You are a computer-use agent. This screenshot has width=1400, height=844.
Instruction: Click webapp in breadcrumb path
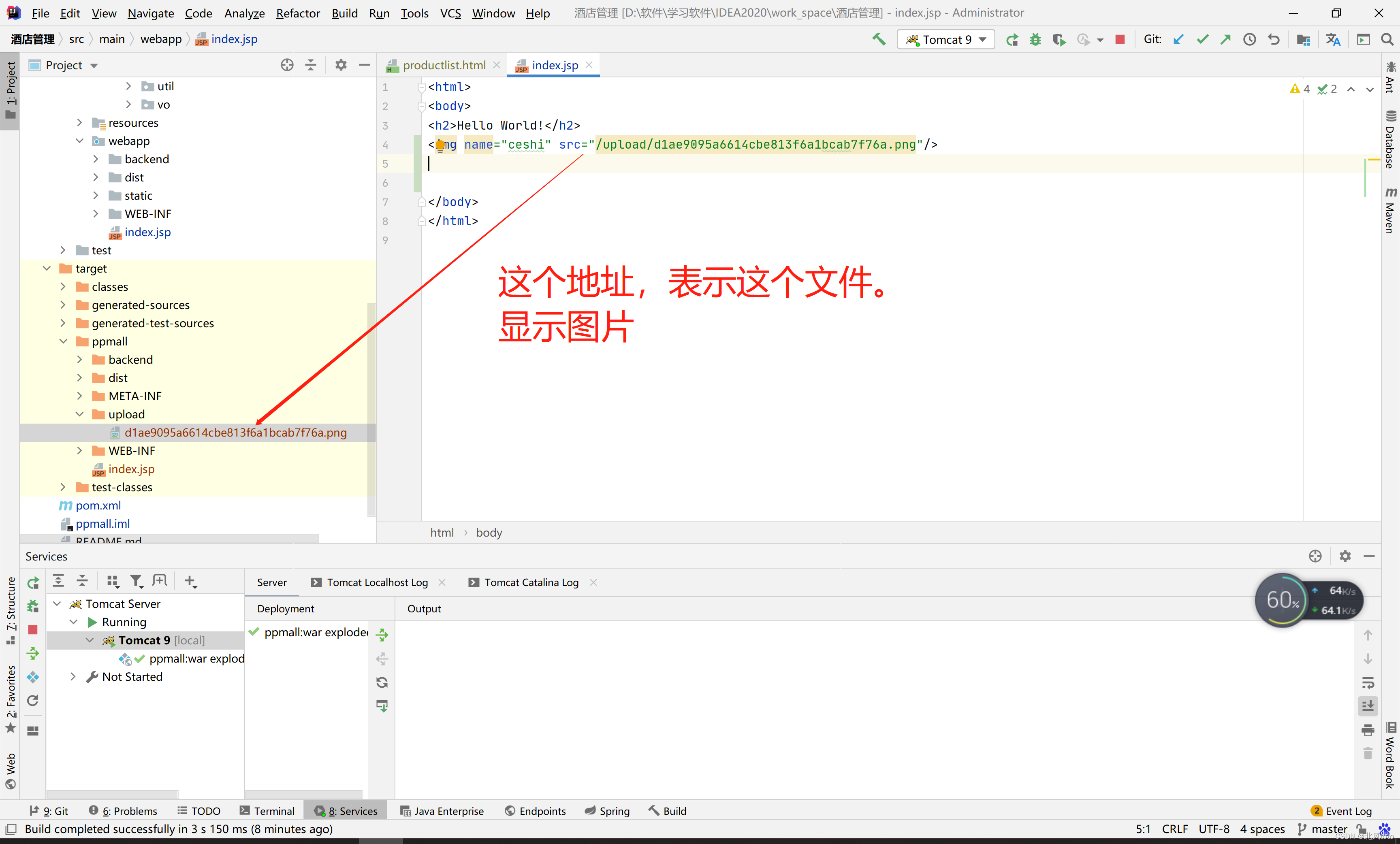(161, 38)
